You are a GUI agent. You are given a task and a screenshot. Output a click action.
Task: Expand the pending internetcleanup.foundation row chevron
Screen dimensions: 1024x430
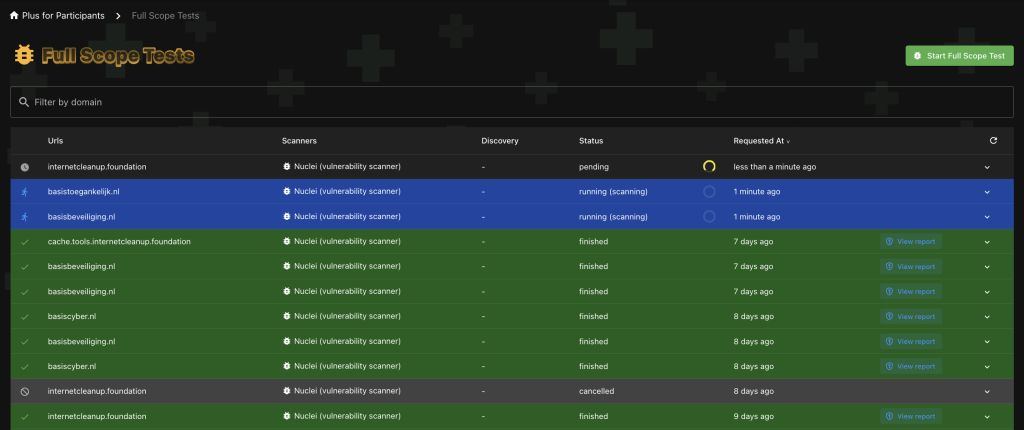[x=987, y=167]
